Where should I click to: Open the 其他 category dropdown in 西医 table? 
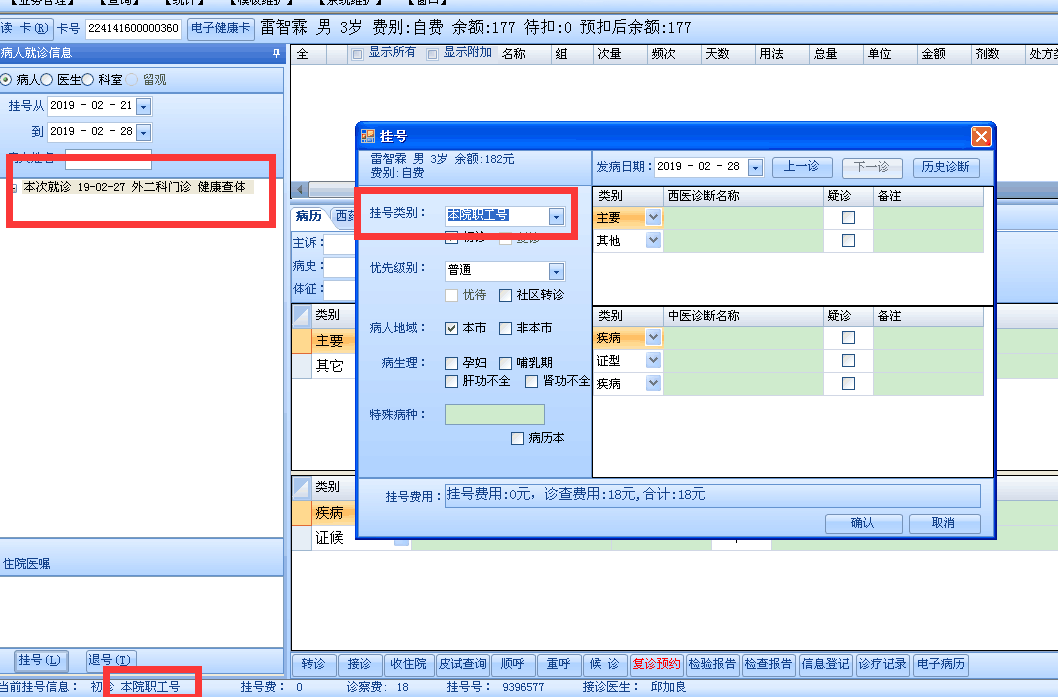(x=653, y=240)
